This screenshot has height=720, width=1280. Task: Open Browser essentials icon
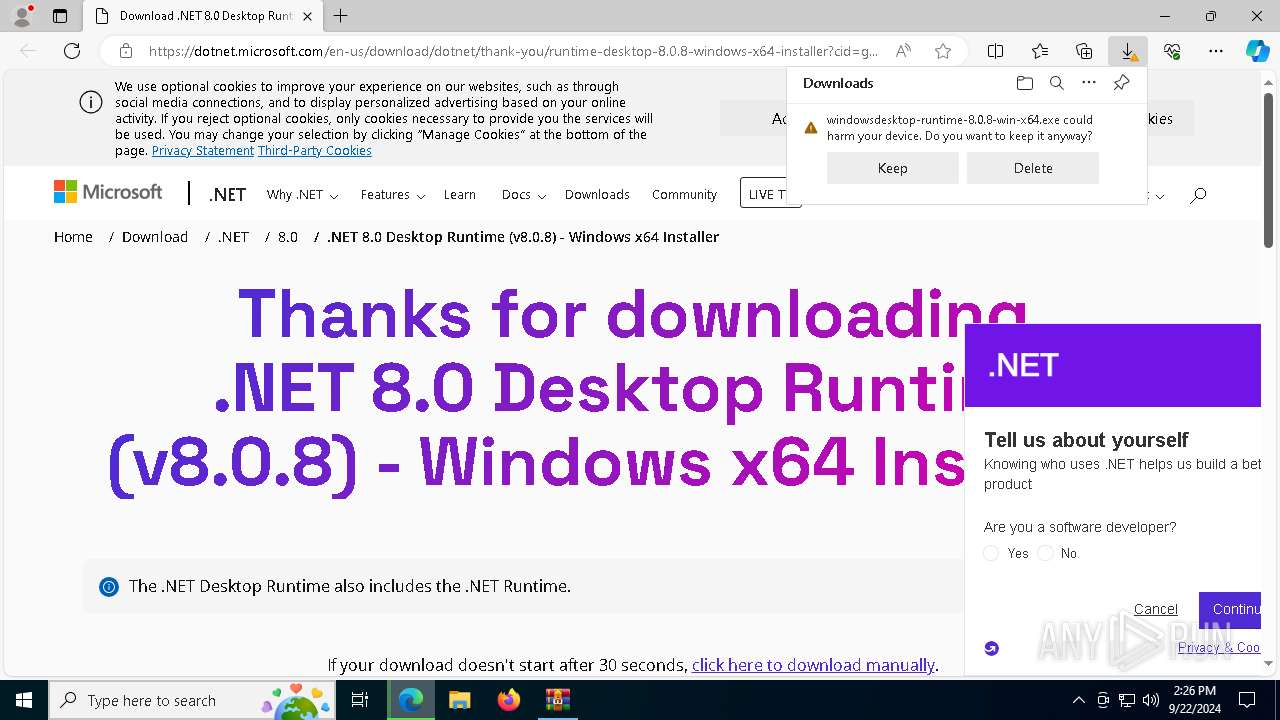pyautogui.click(x=1172, y=51)
